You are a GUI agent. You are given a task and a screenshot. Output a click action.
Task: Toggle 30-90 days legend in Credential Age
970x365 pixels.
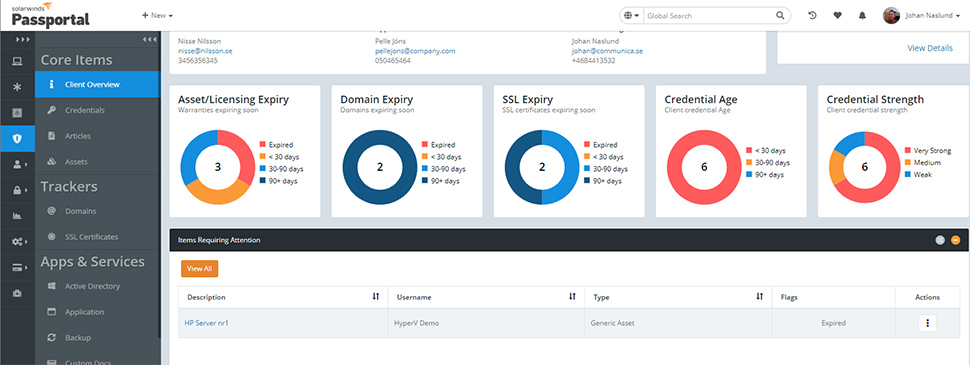pyautogui.click(x=768, y=163)
